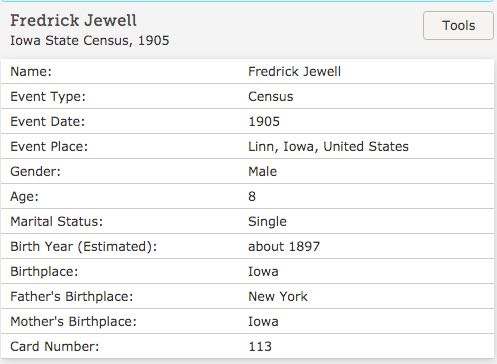Open the Tools button

(458, 26)
